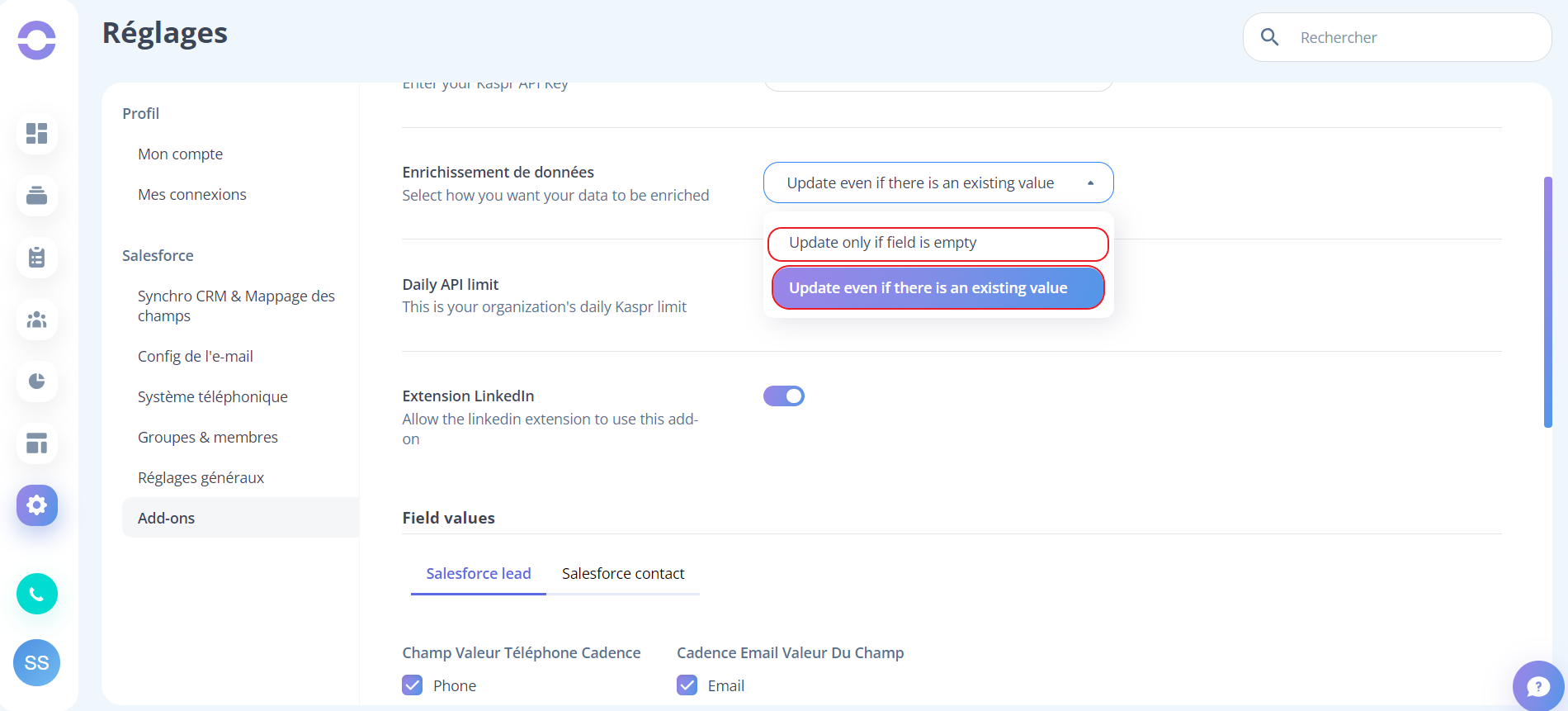The height and width of the screenshot is (711, 1568).
Task: Uncheck the Phone checkbox
Action: pyautogui.click(x=413, y=685)
